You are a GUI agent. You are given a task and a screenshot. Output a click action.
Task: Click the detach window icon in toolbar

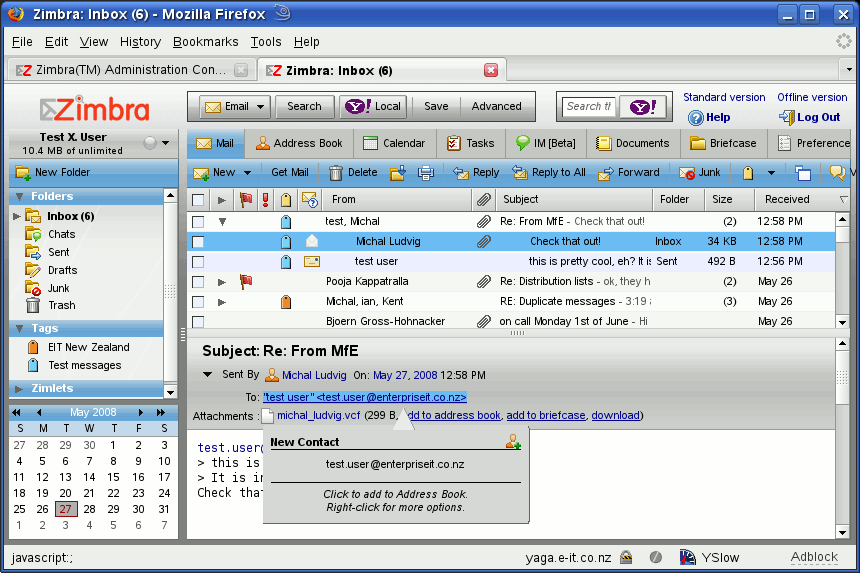point(803,173)
